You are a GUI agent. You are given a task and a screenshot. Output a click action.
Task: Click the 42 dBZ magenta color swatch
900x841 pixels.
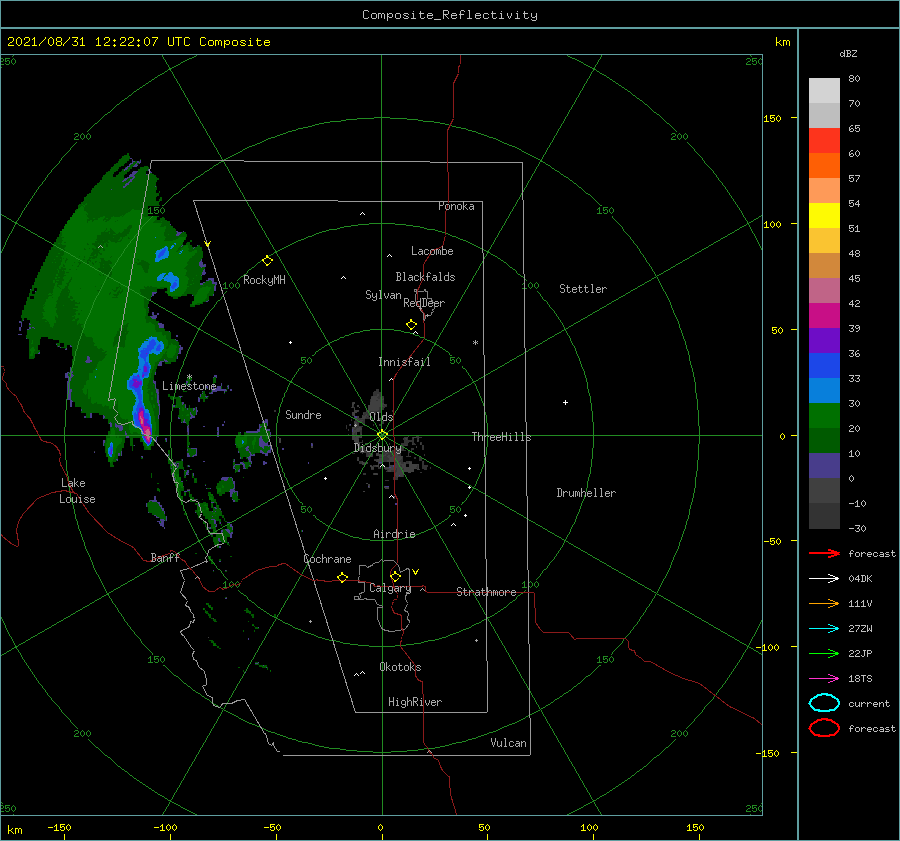pos(824,315)
